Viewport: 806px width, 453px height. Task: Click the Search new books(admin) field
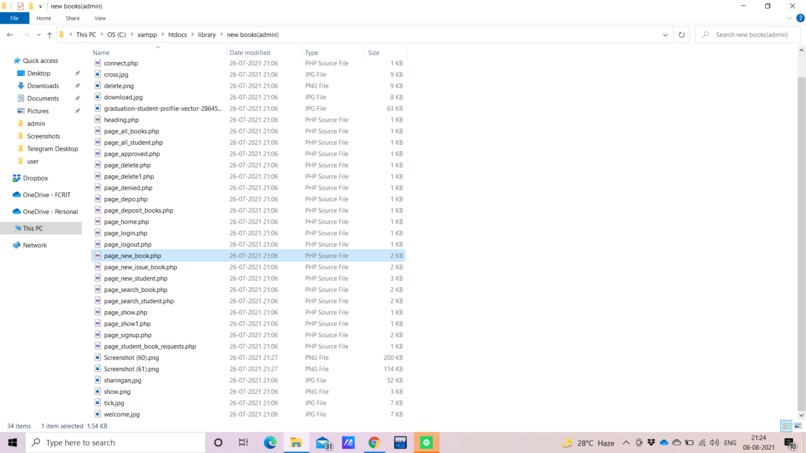[x=748, y=34]
